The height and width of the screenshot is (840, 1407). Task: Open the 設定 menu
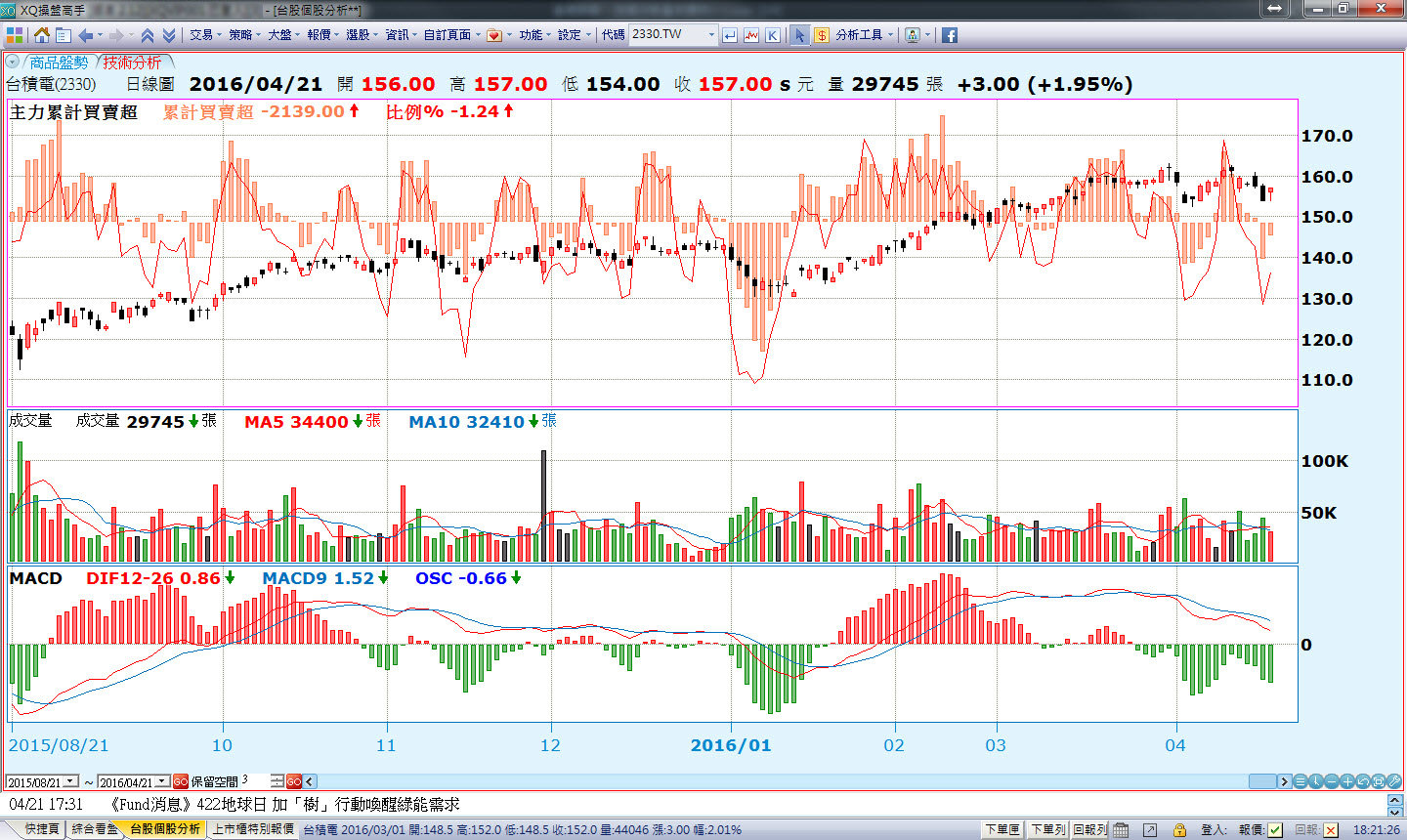pyautogui.click(x=575, y=35)
